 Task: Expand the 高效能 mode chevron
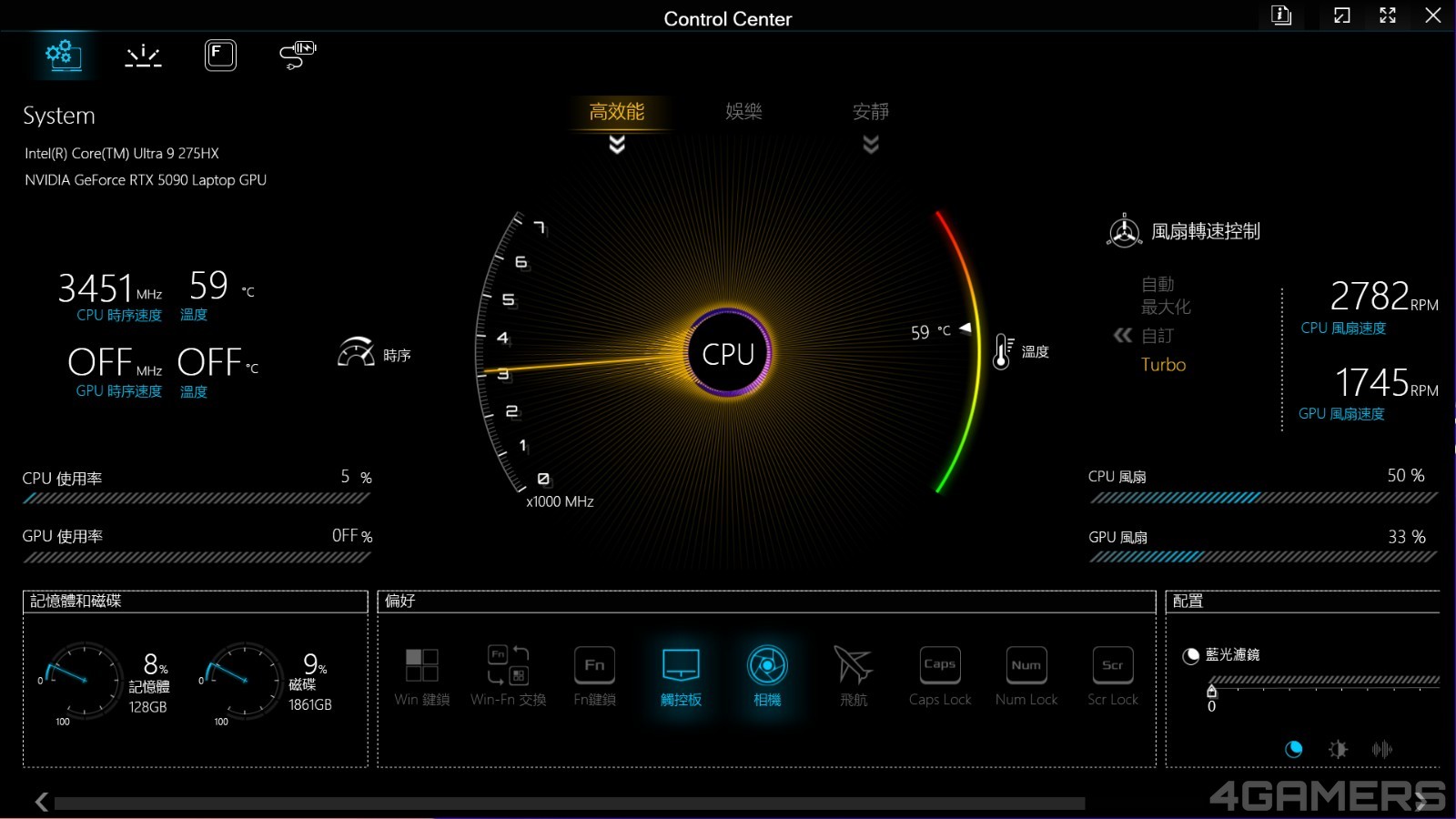point(617,145)
